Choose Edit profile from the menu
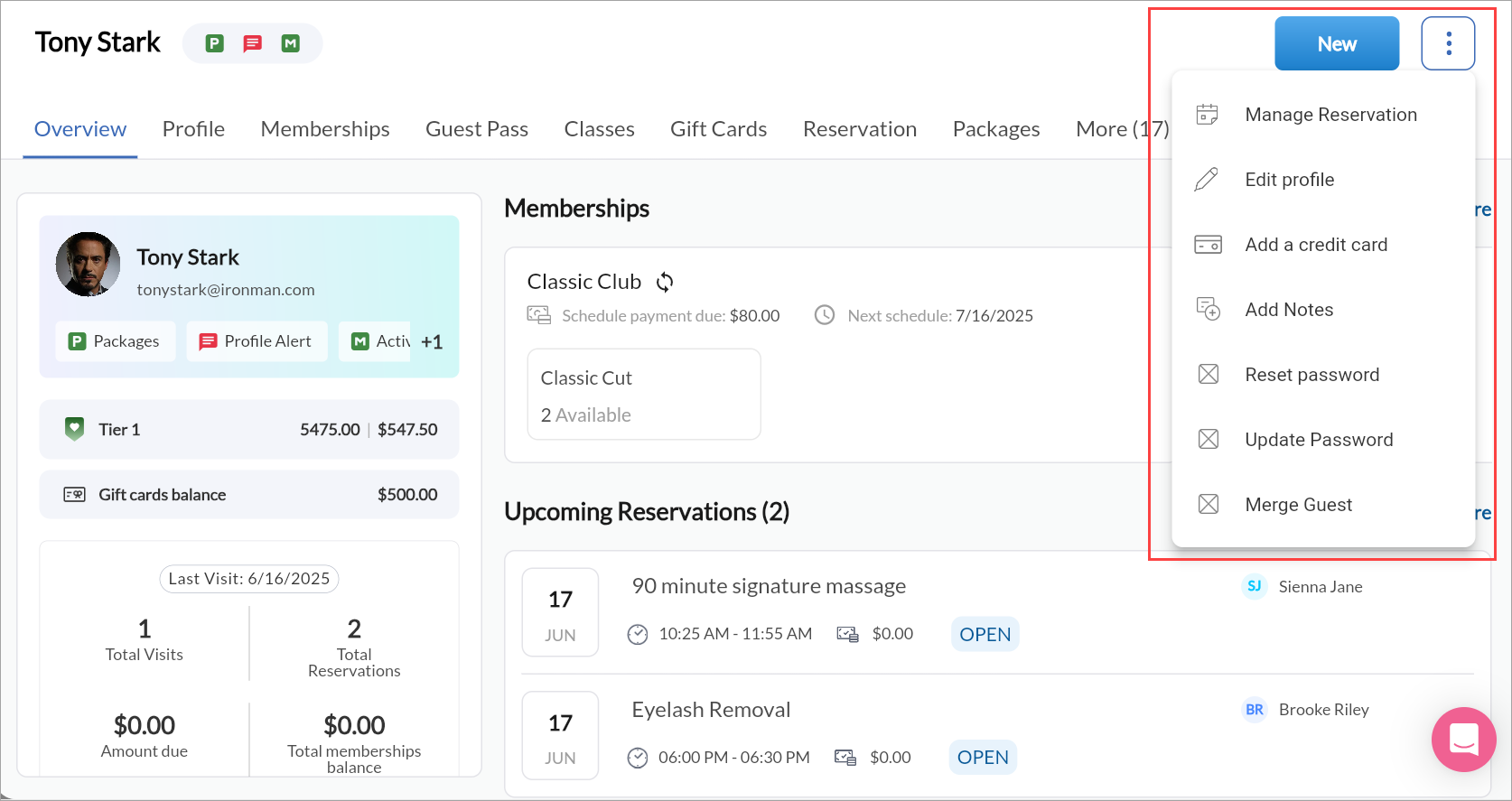This screenshot has width=1512, height=801. click(x=1323, y=180)
